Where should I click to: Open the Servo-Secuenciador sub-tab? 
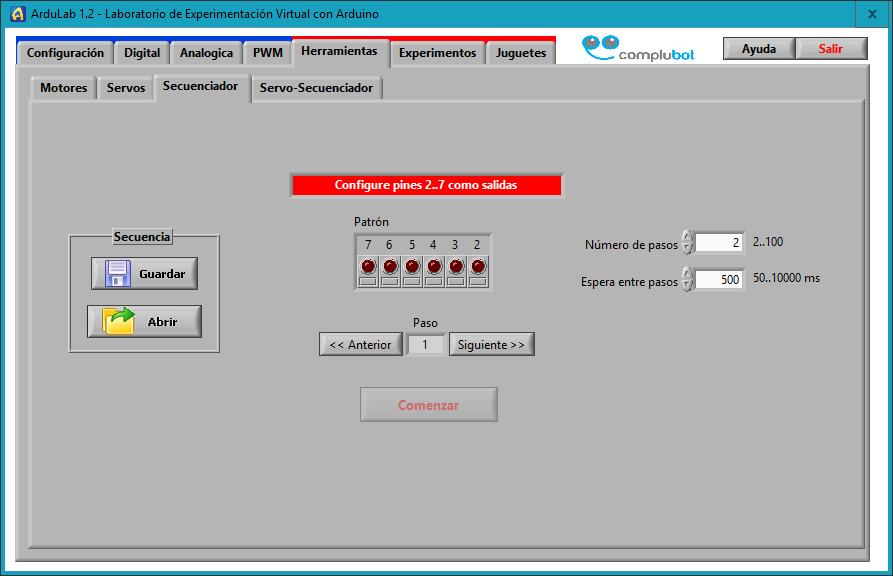(x=316, y=88)
